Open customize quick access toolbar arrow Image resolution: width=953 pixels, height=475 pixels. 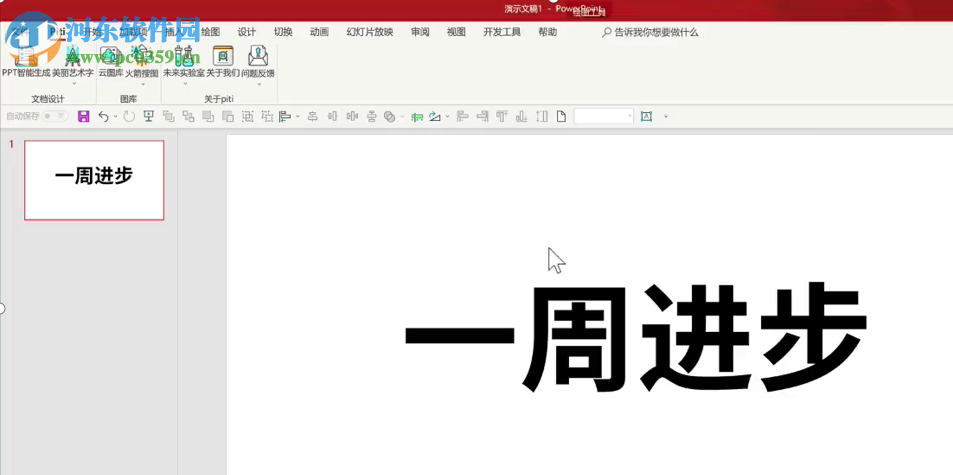tap(666, 117)
